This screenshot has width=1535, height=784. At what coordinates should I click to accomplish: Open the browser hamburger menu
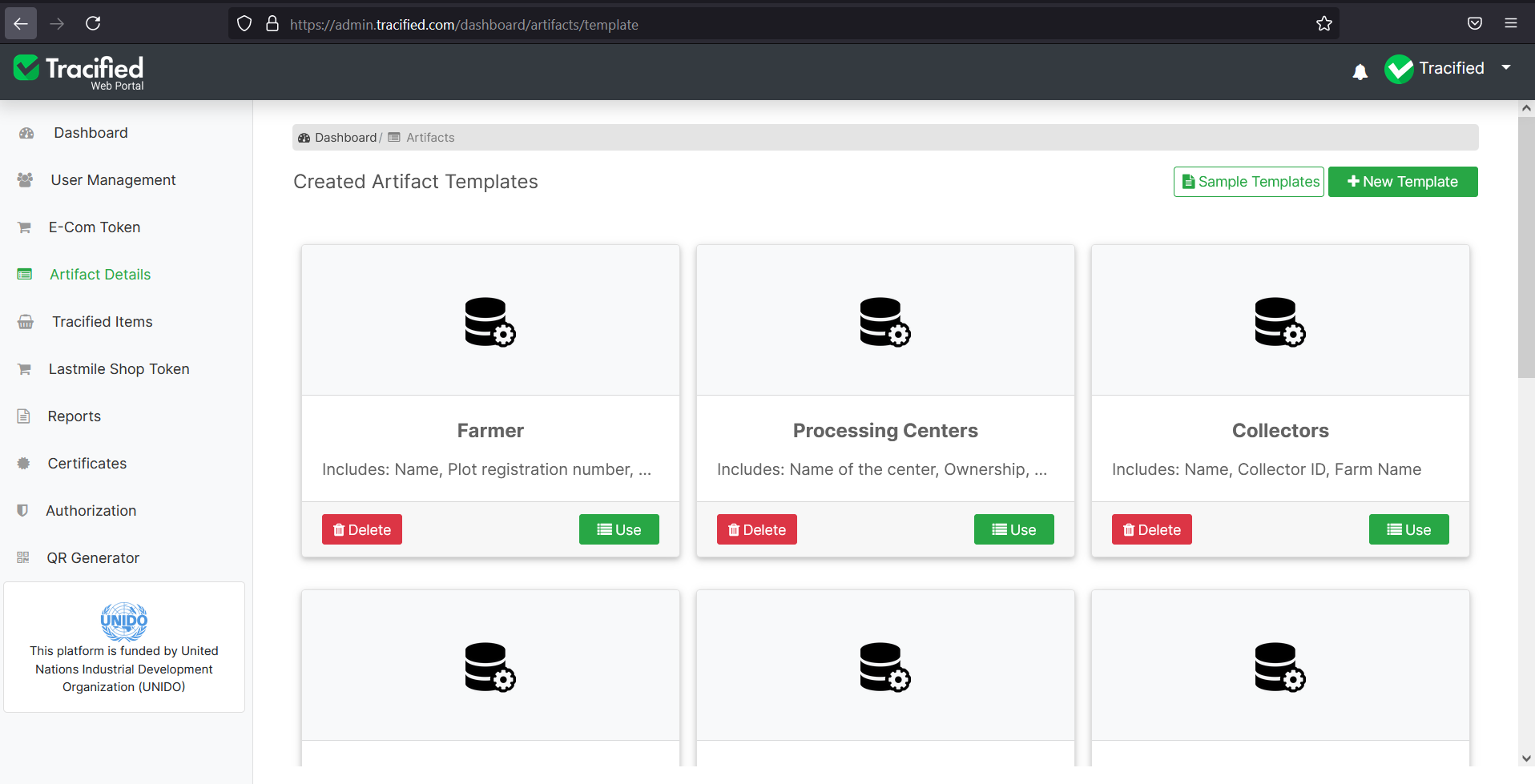point(1511,23)
